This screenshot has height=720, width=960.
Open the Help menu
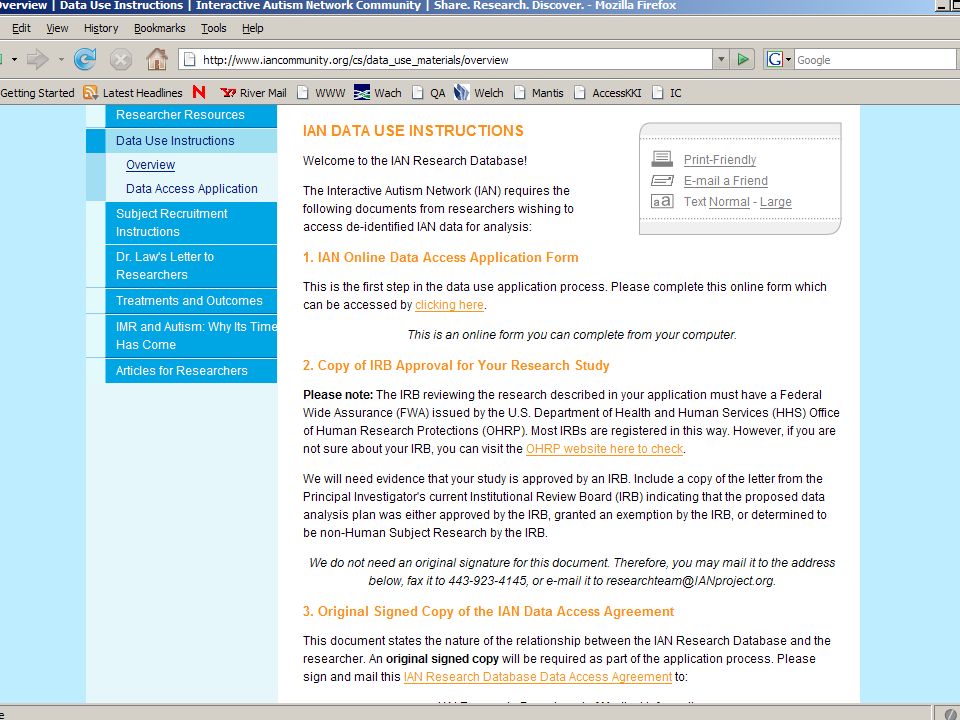(252, 28)
